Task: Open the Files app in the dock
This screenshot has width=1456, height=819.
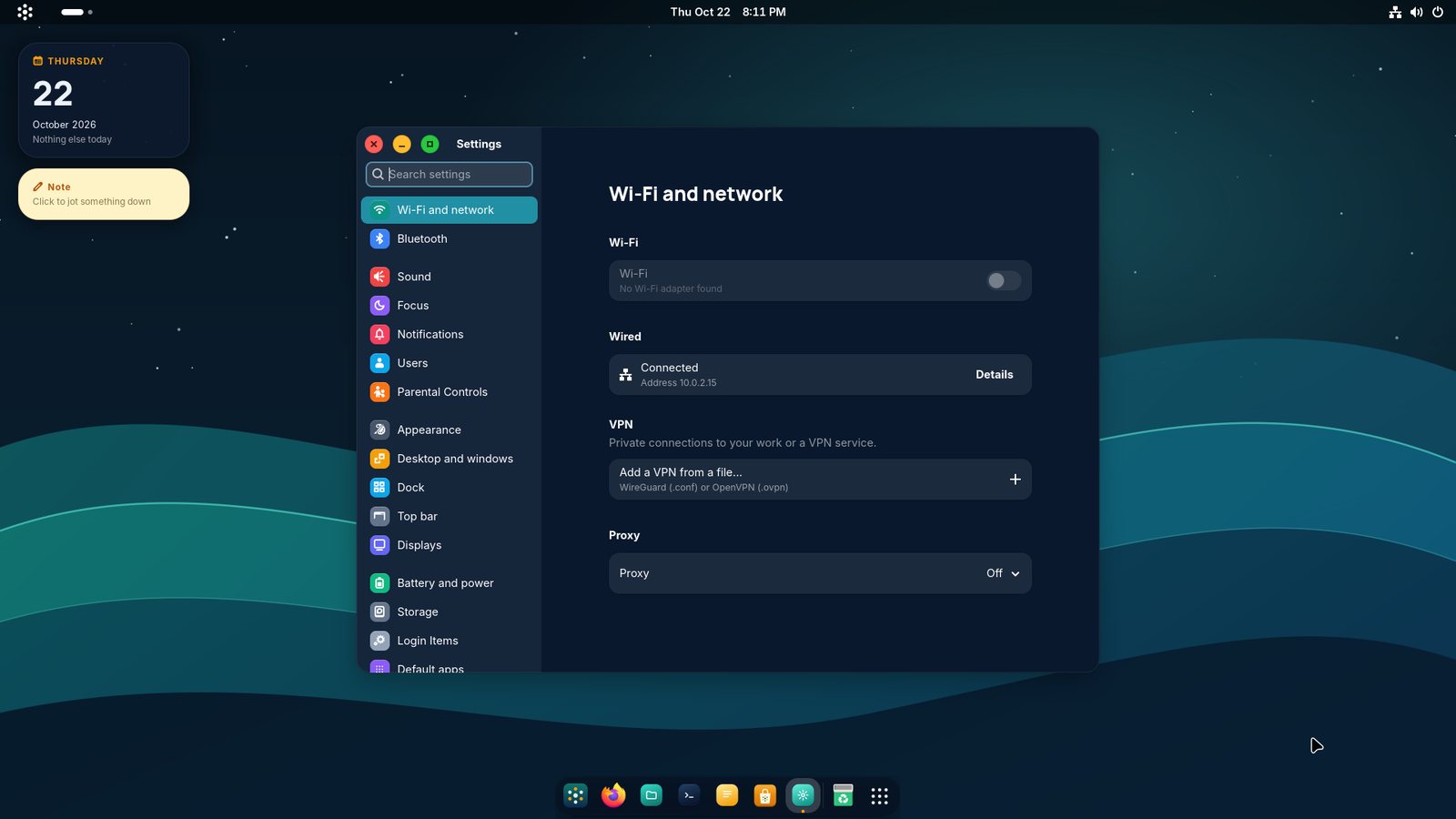Action: 652,795
